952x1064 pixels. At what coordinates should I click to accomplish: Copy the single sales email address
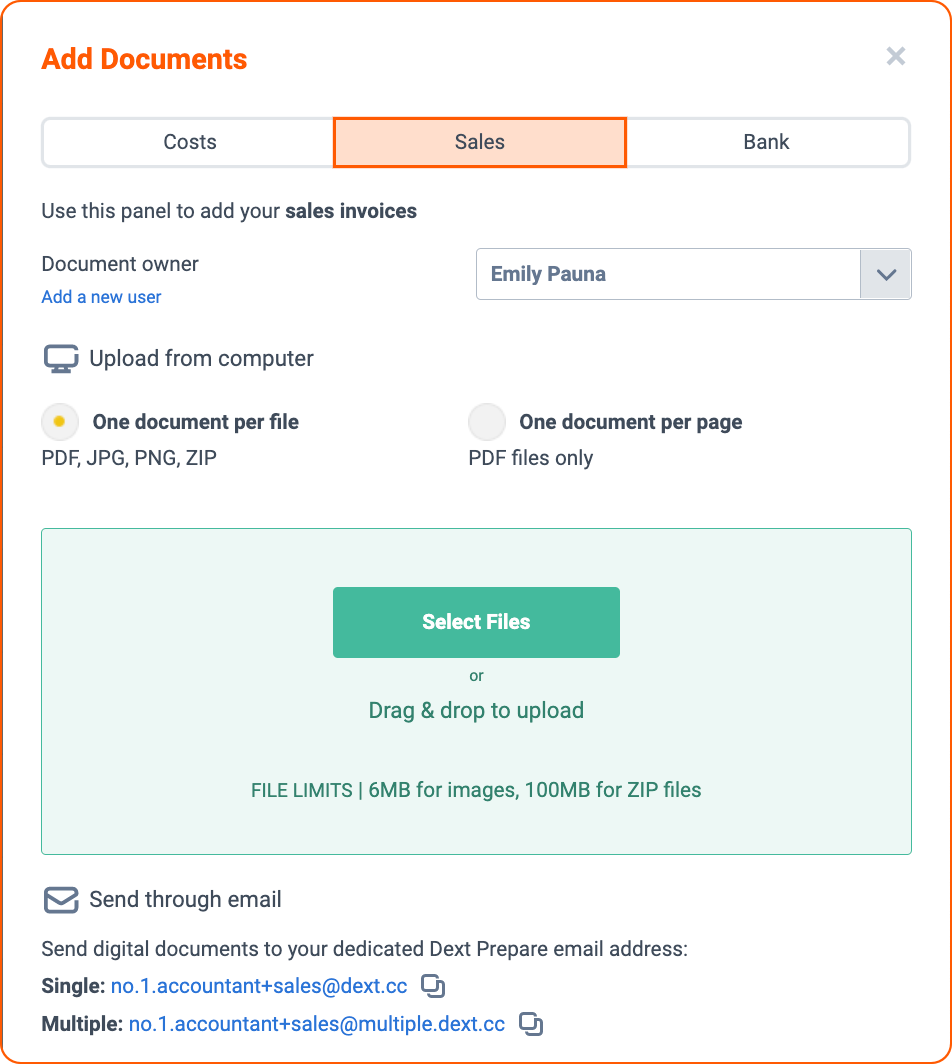tap(433, 985)
